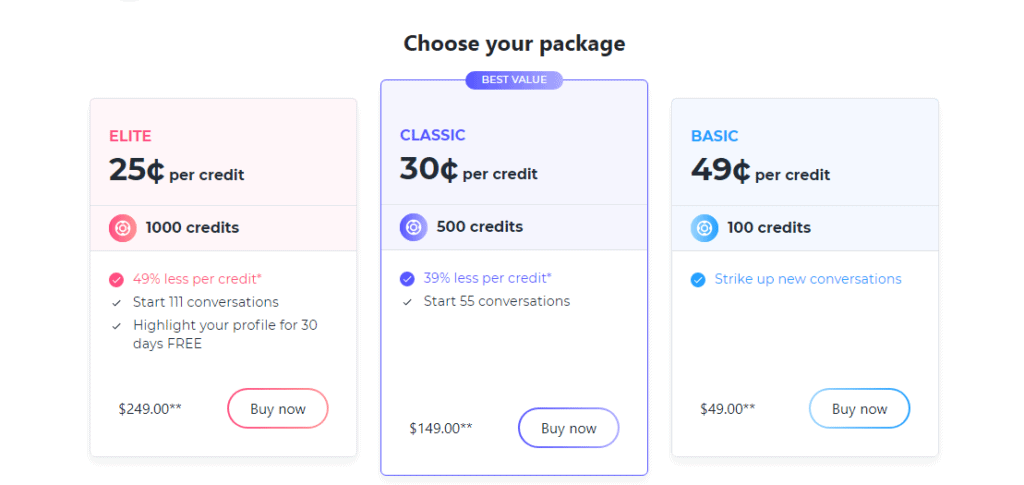Click the Best Value badge

[514, 80]
